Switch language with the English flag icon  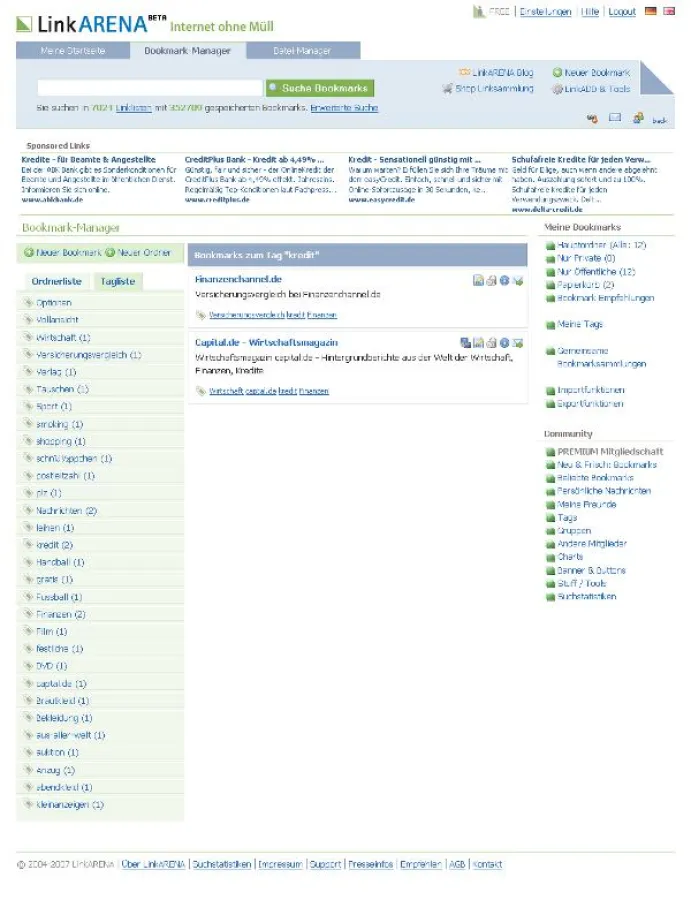coord(669,11)
